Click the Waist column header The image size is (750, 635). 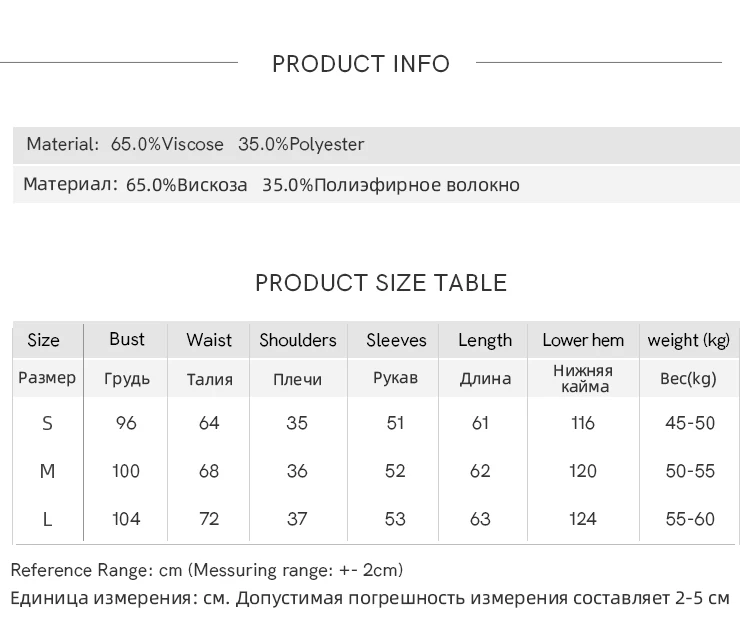tap(209, 340)
